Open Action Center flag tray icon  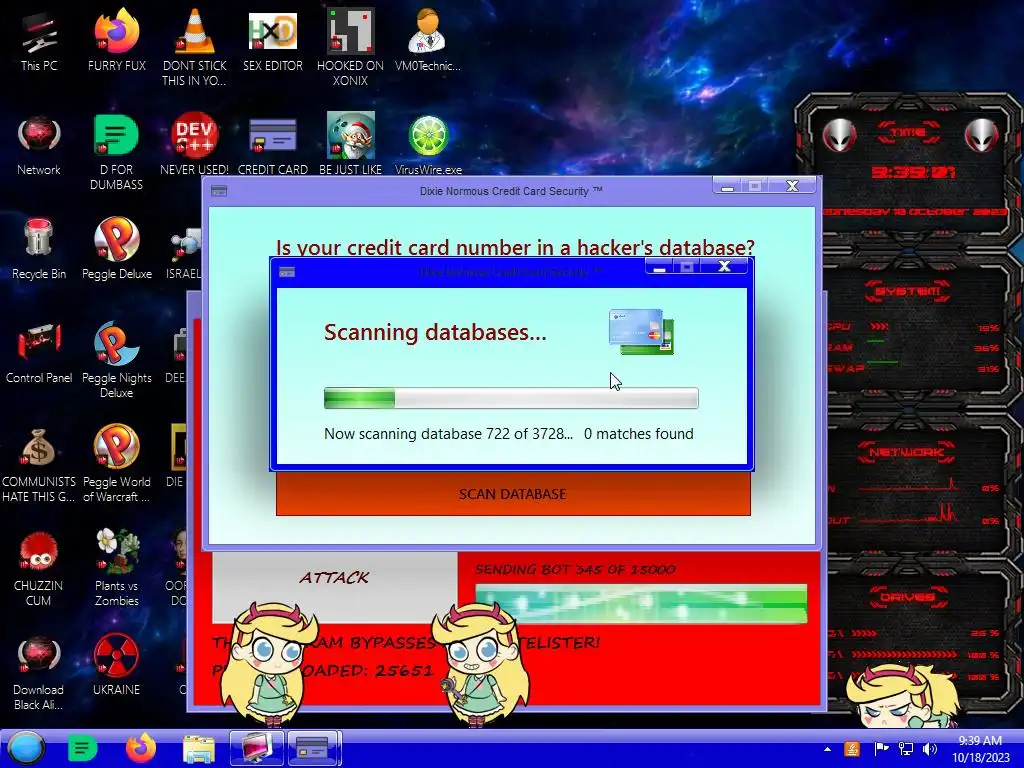click(881, 749)
